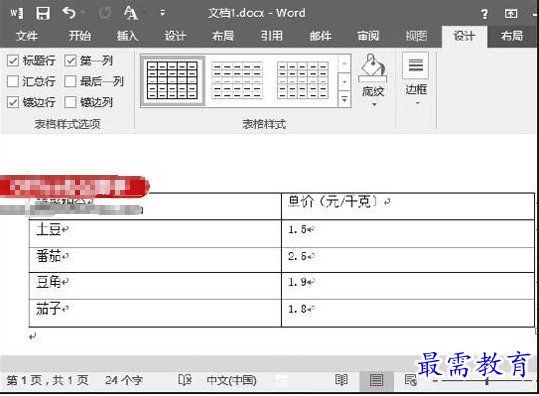Uncheck the 镶边行 checkbox
539x396 pixels.
tap(13, 102)
